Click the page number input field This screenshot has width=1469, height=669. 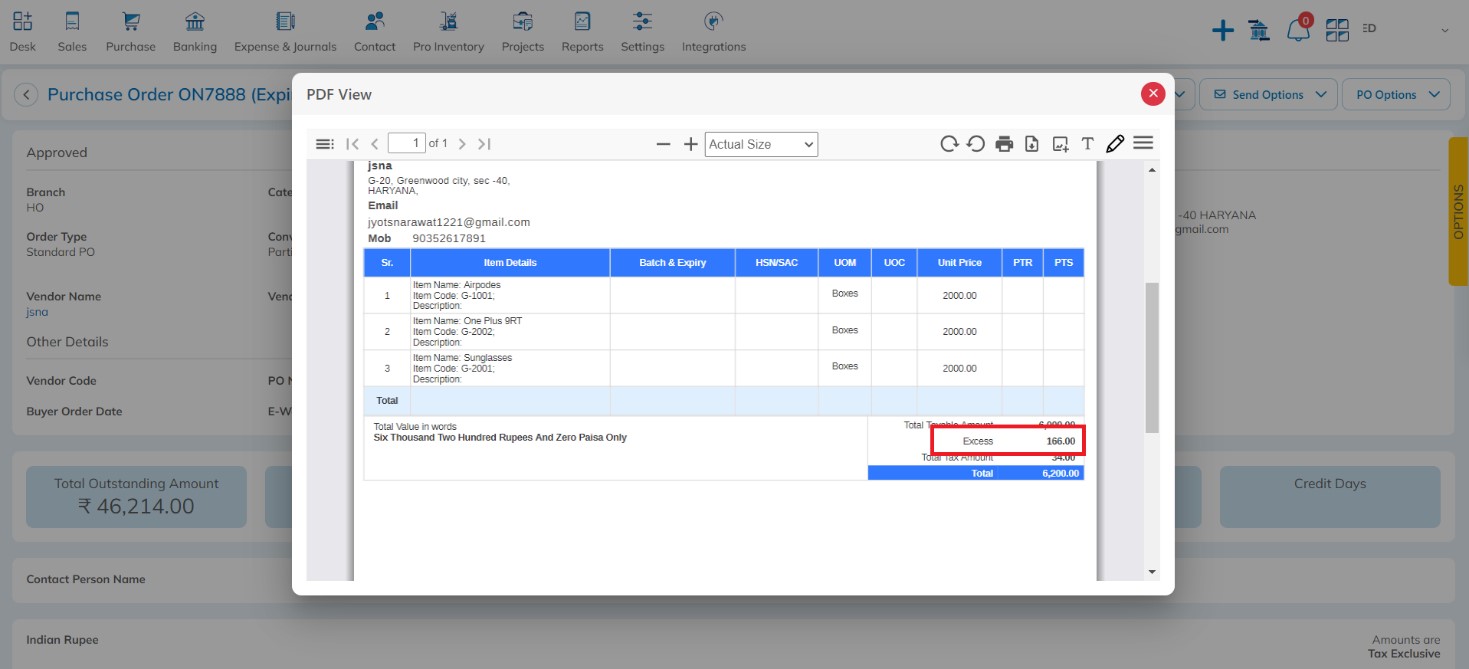pos(406,143)
